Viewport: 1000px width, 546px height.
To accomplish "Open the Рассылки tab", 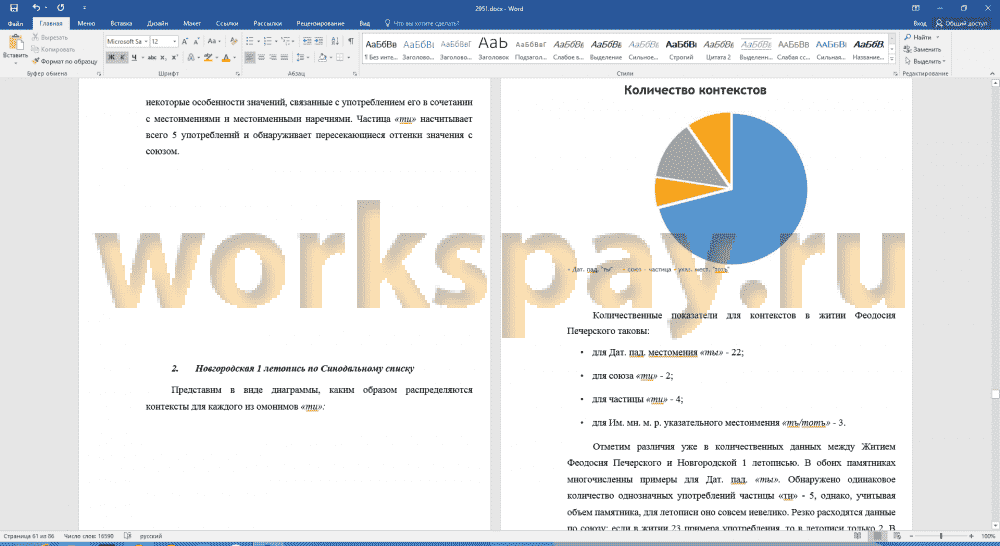I will (267, 24).
